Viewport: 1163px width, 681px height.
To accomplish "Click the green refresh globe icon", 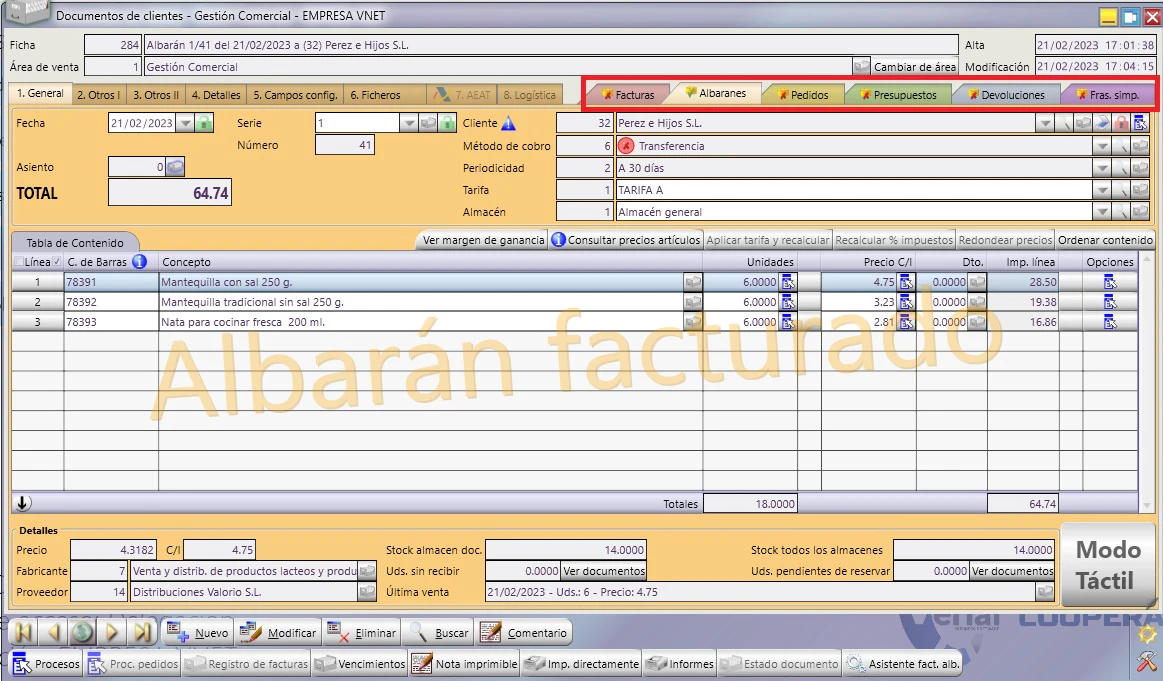I will [82, 633].
